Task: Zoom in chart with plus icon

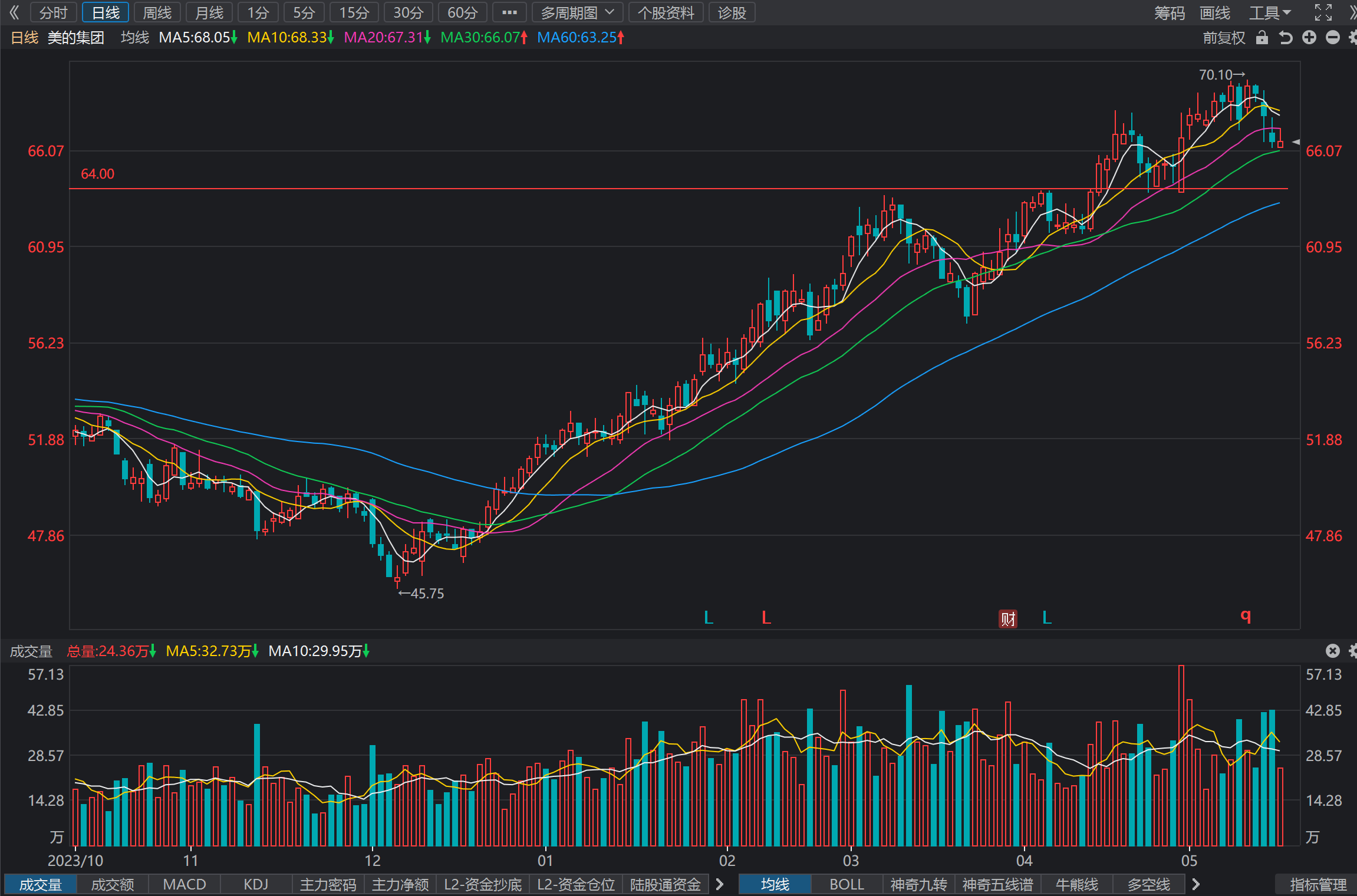Action: [1309, 38]
